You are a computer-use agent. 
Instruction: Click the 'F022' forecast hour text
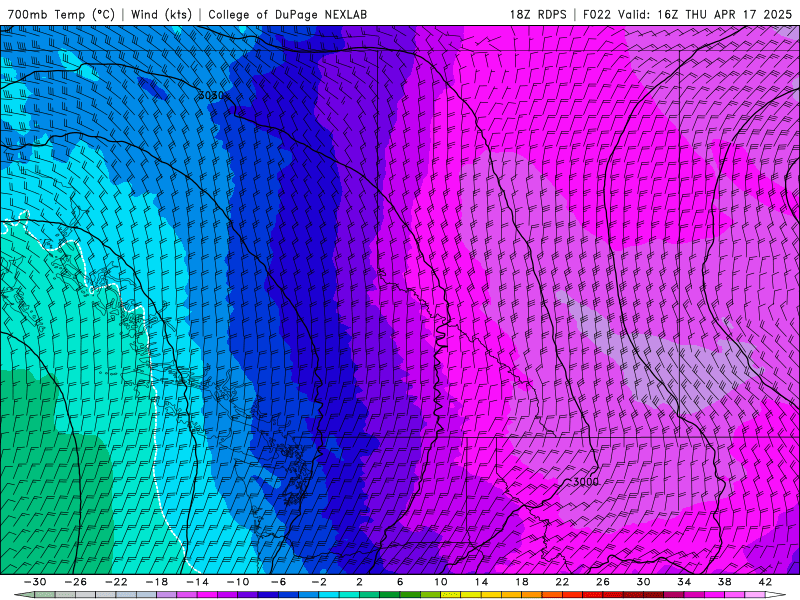point(596,14)
